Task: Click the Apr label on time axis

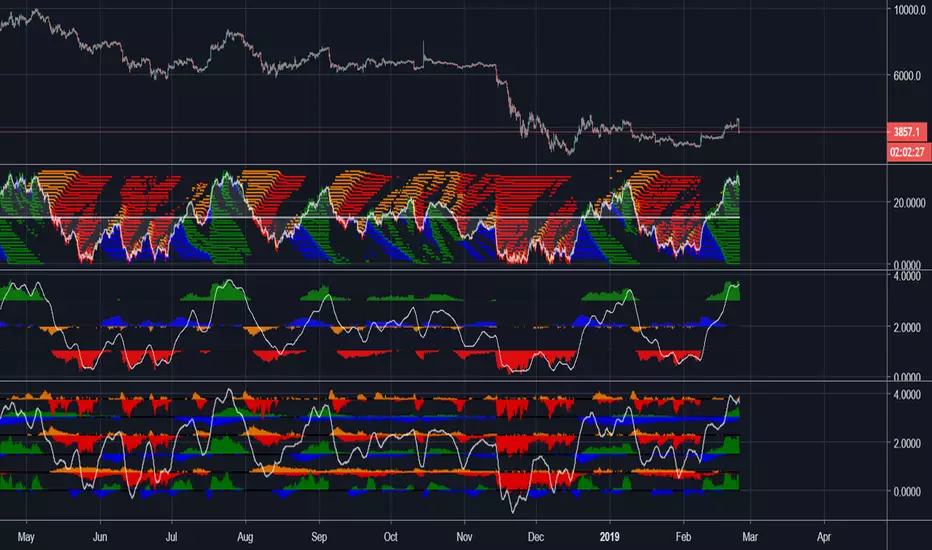Action: [x=824, y=537]
